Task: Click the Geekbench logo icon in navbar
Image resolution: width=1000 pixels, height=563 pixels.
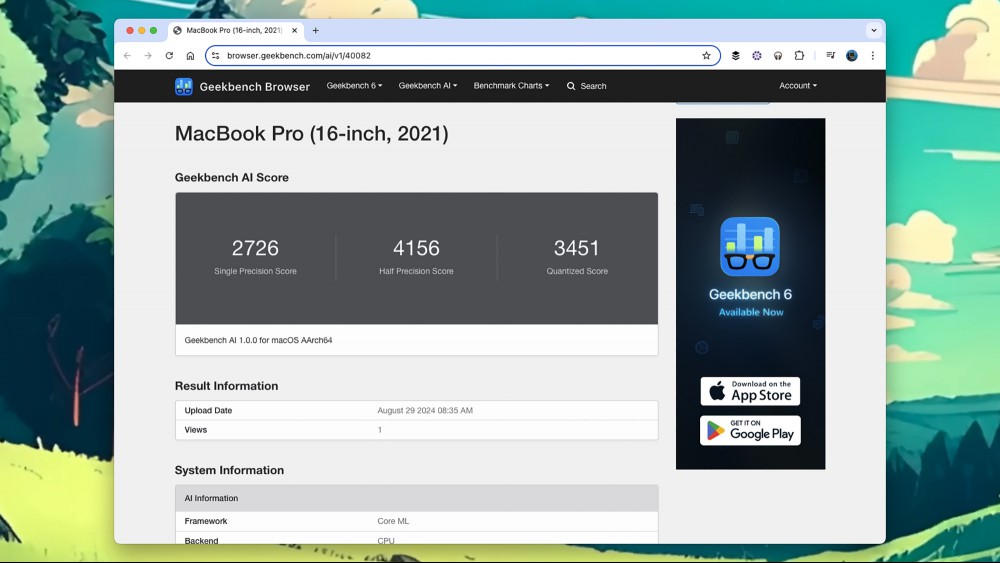Action: coord(184,86)
